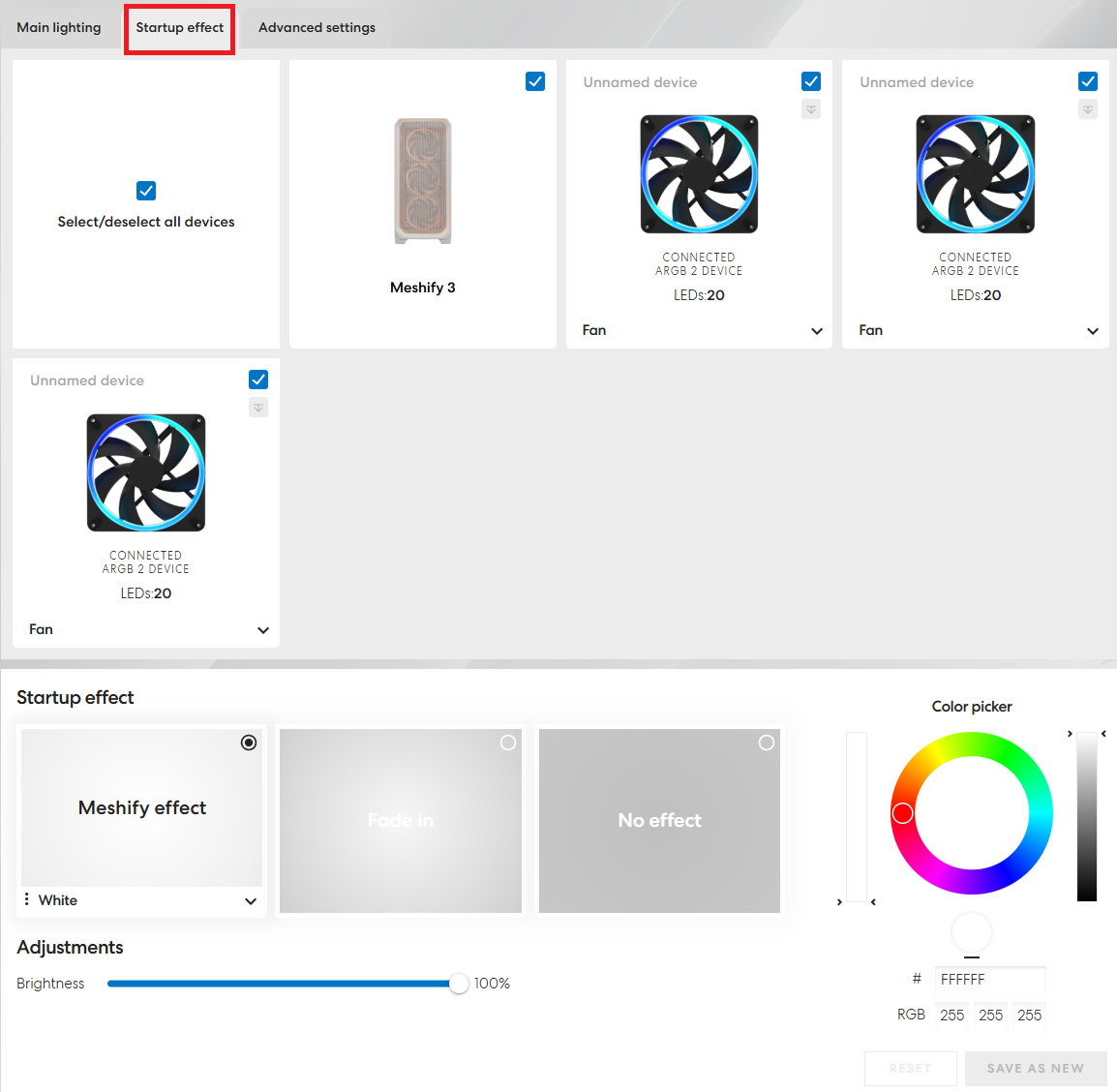Click the middle RGB value field
Image resolution: width=1117 pixels, height=1092 pixels.
[x=991, y=1016]
